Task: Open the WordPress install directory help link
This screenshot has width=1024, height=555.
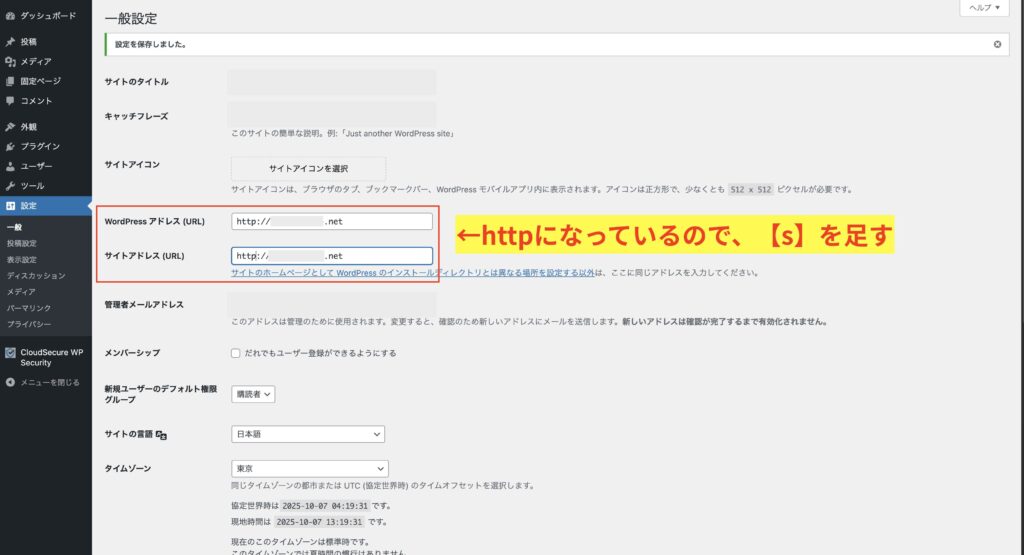Action: 414,272
